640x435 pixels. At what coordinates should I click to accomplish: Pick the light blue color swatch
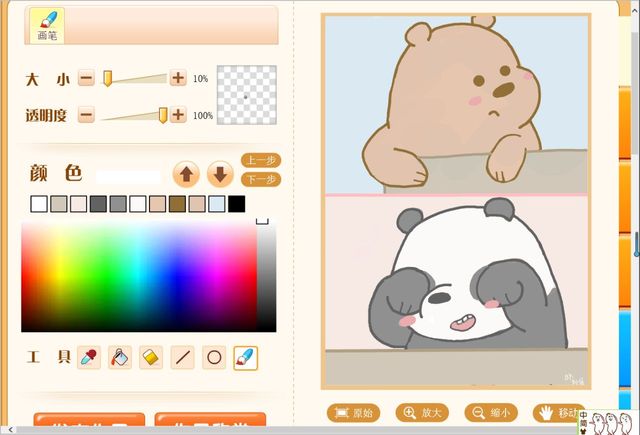pyautogui.click(x=217, y=204)
